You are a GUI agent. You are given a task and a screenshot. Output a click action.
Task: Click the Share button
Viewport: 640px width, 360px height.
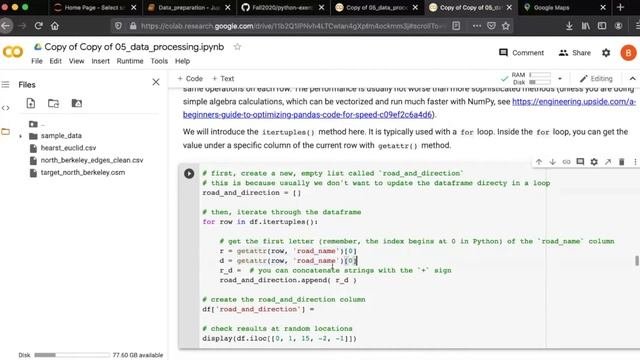(575, 53)
